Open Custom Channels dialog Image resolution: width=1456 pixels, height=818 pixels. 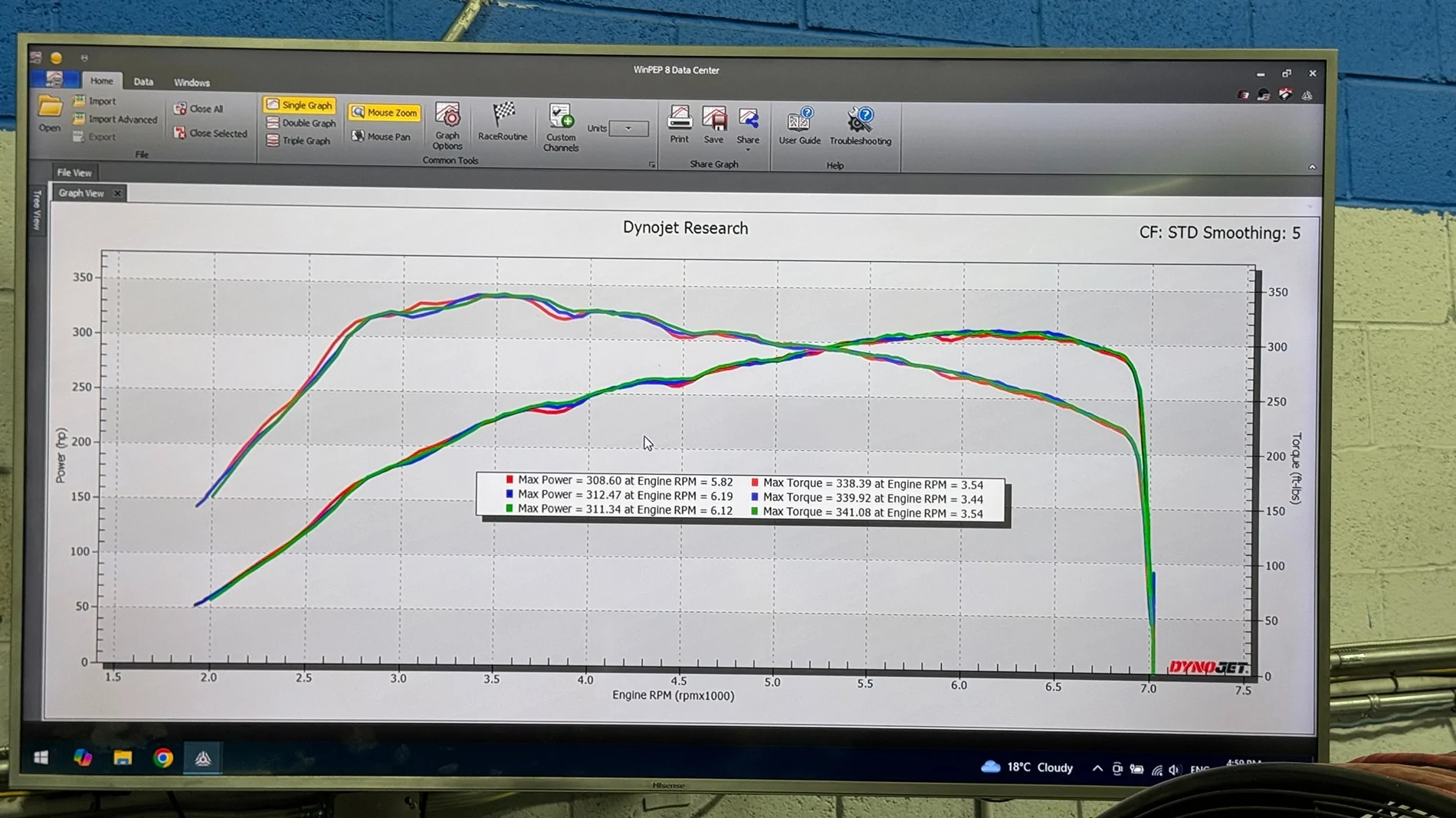click(x=561, y=128)
